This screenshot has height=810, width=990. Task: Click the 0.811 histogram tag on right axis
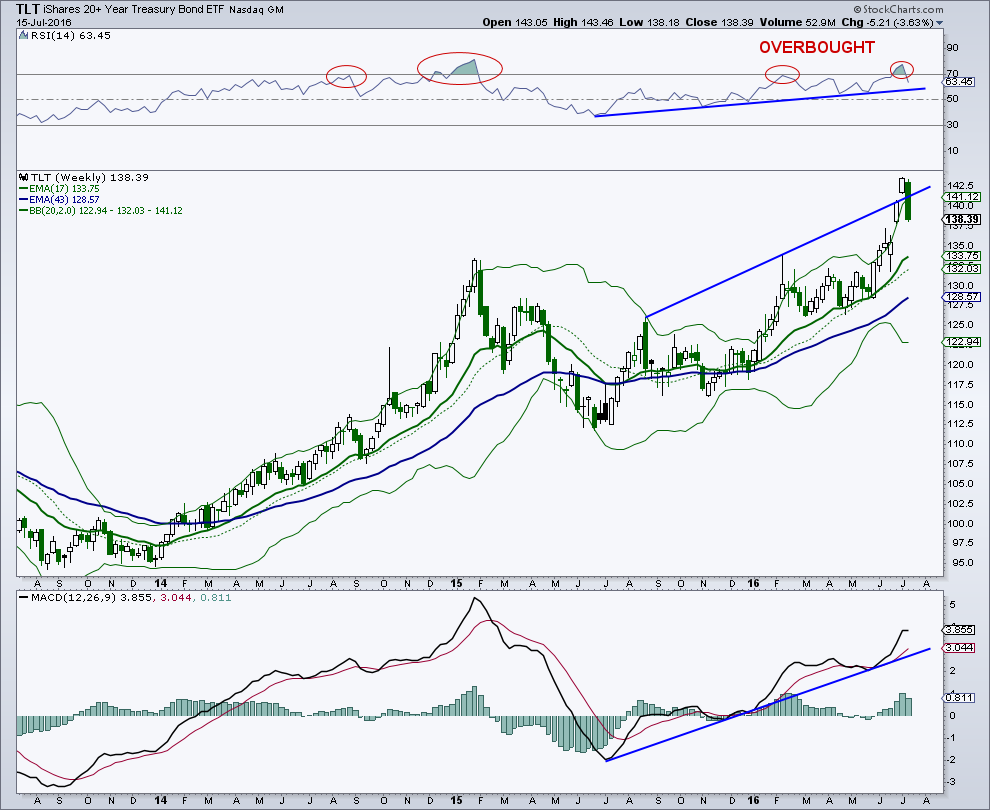[x=958, y=698]
